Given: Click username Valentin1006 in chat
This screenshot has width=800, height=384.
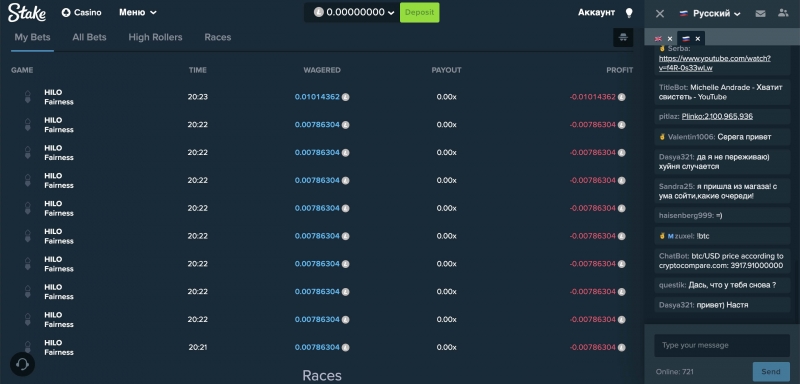Looking at the screenshot, I should point(691,137).
